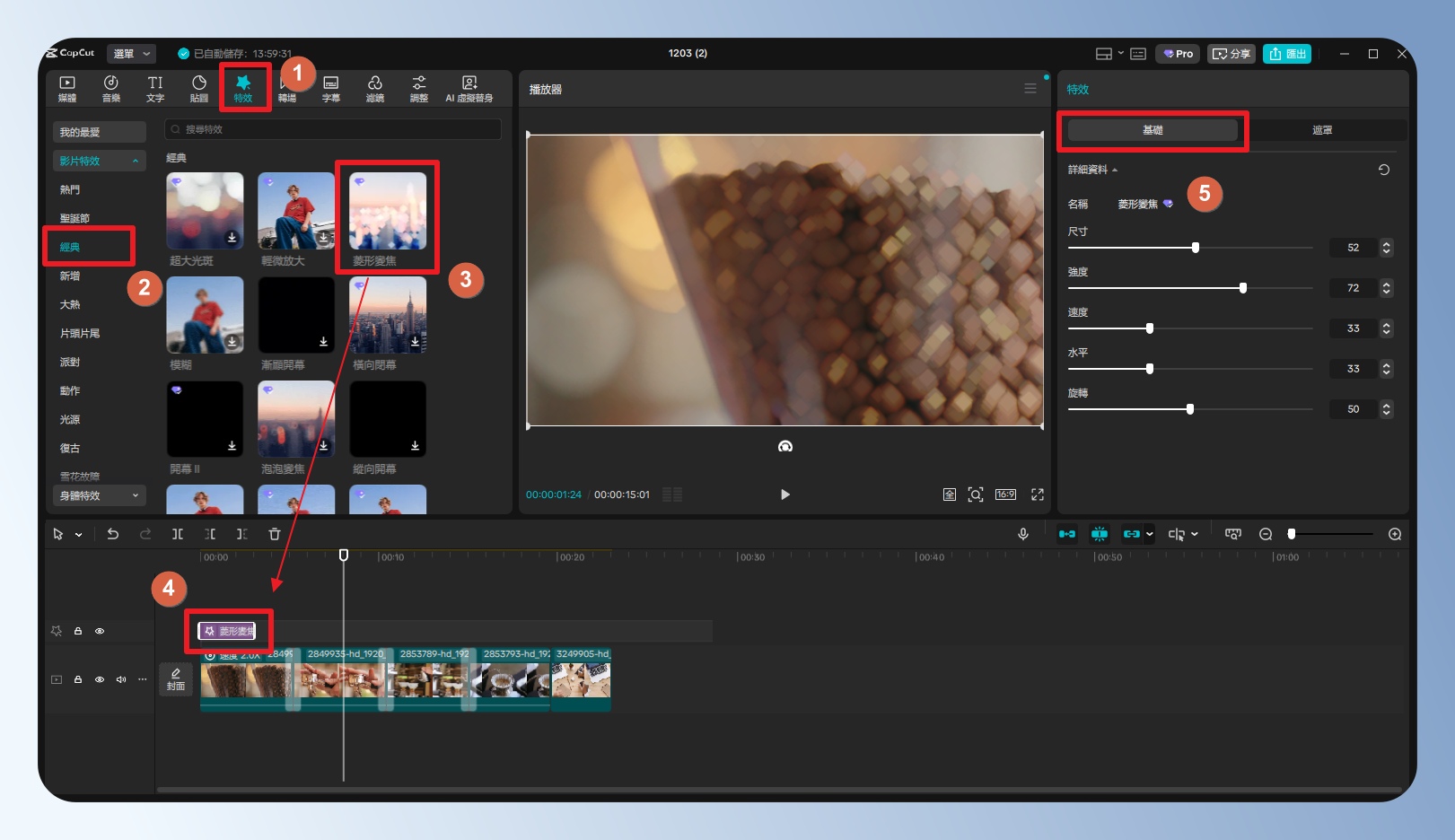Switch to the 遮罩 tab
This screenshot has height=840, width=1455.
pyautogui.click(x=1321, y=130)
